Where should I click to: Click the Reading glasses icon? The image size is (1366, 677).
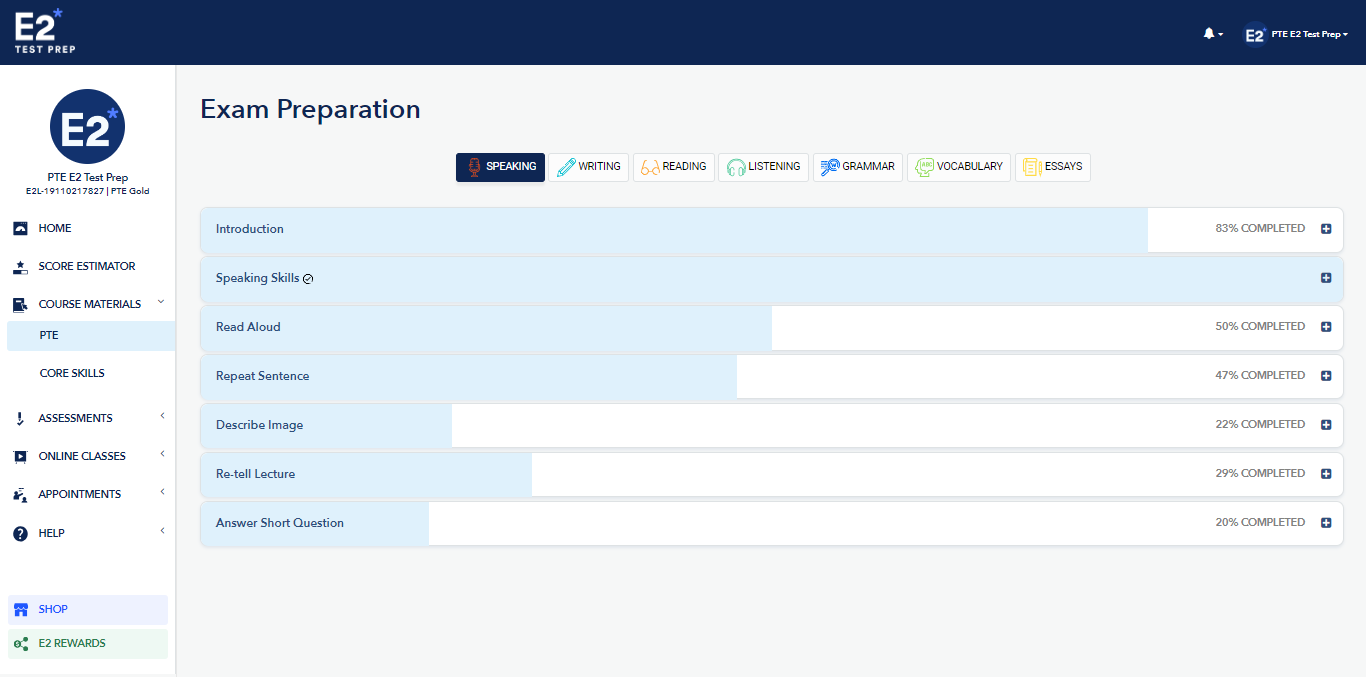click(x=648, y=166)
